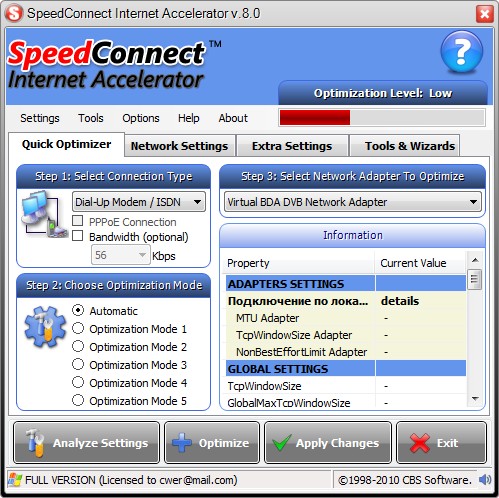Select Optimization Mode 3 radio button
Image resolution: width=499 pixels, height=498 pixels.
[x=78, y=364]
